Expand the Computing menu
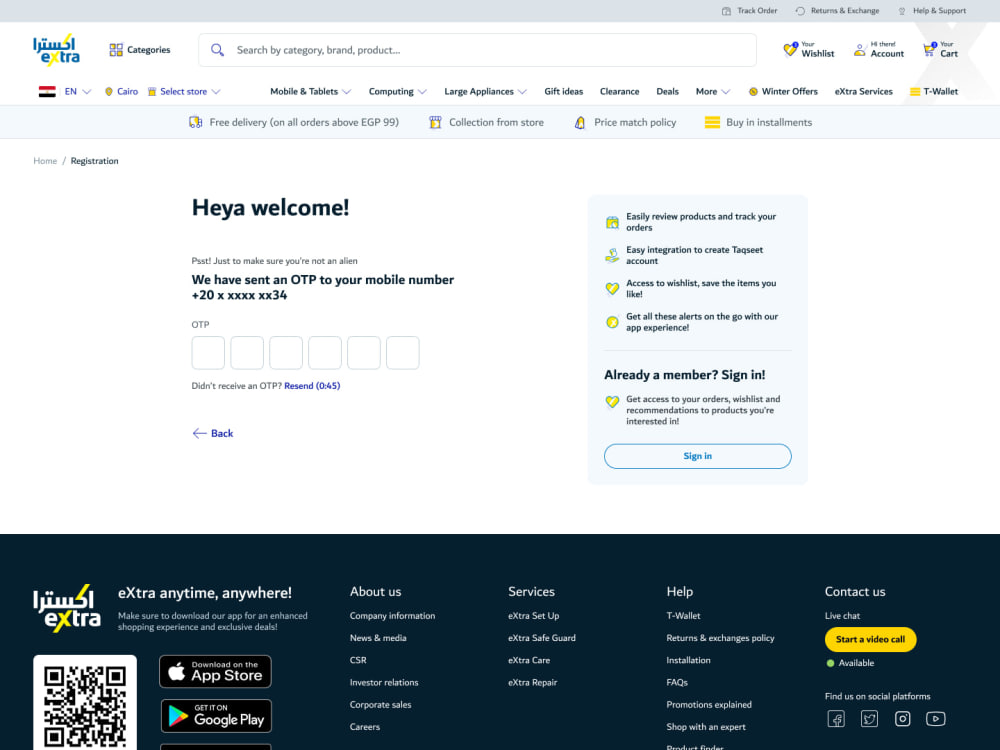Viewport: 1000px width, 750px height. coord(397,92)
